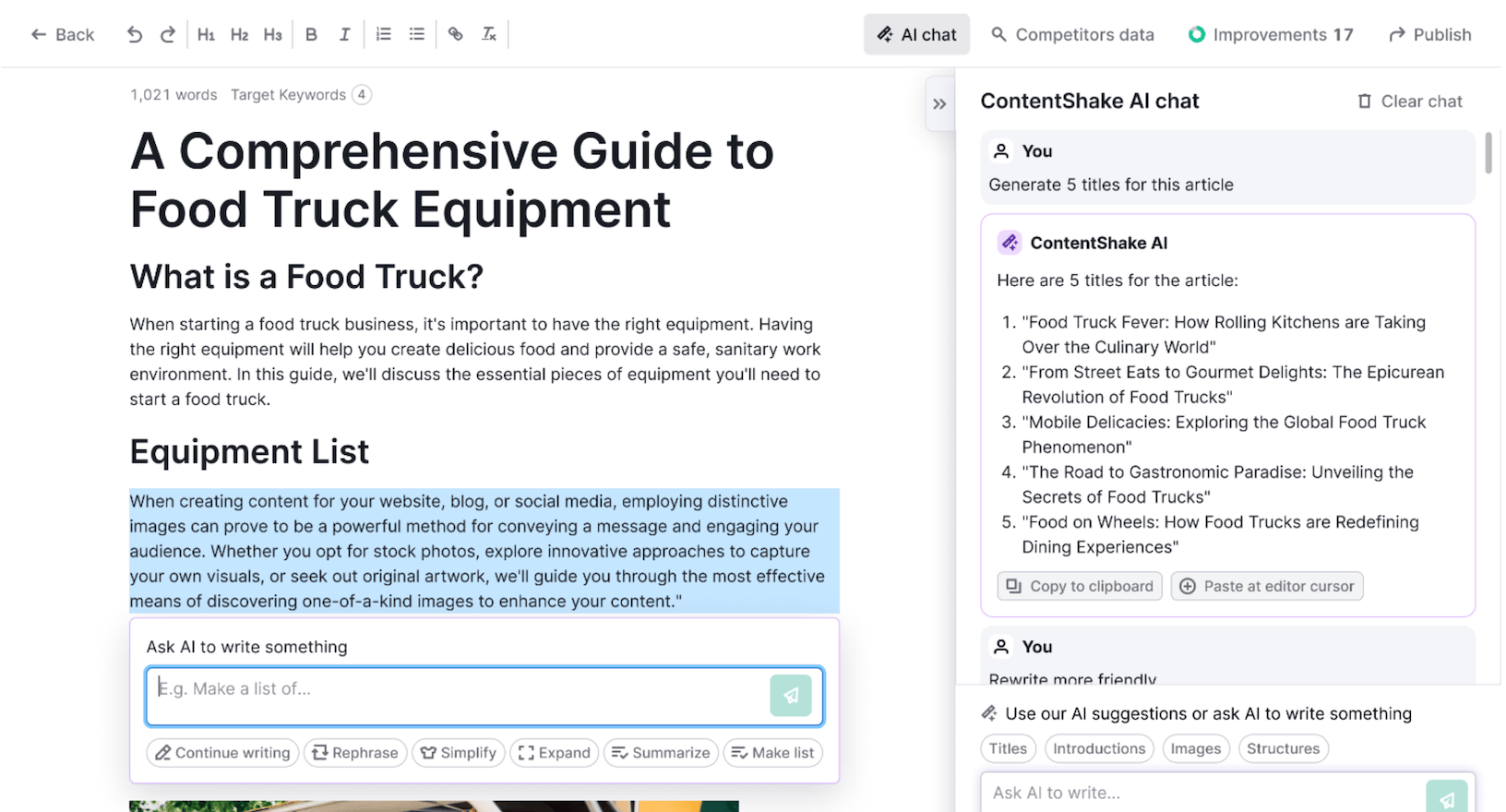Switch to Competitors data tab

[x=1072, y=34]
